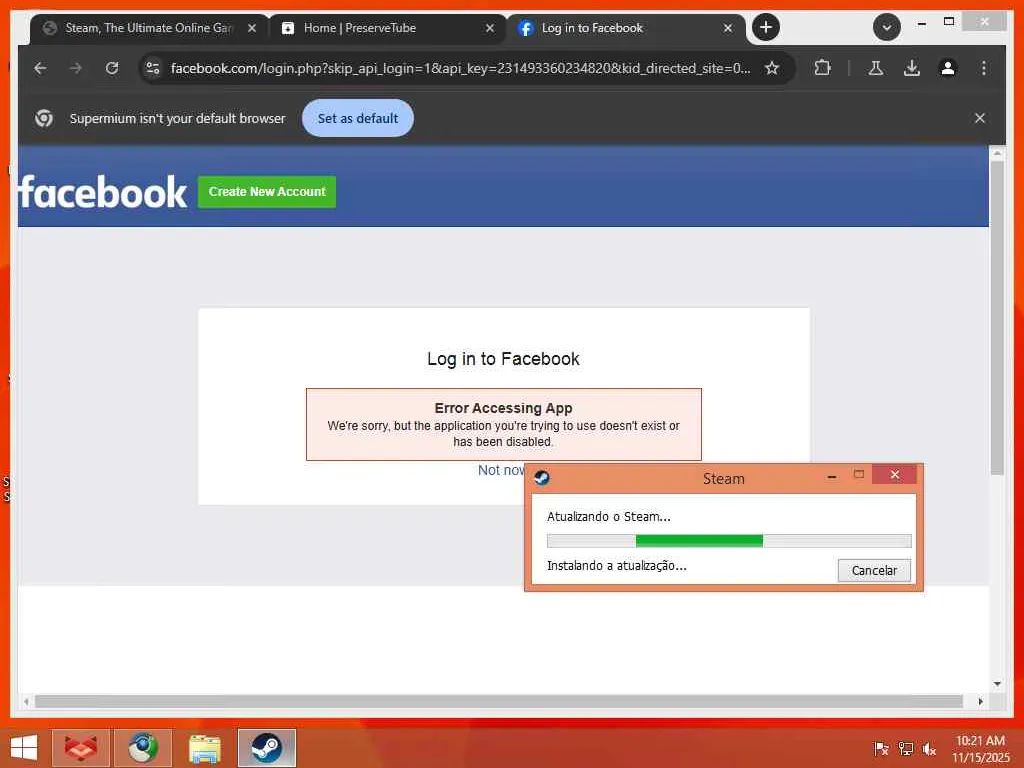Click the network tray icon
Viewport: 1024px width, 768px height.
(906, 749)
